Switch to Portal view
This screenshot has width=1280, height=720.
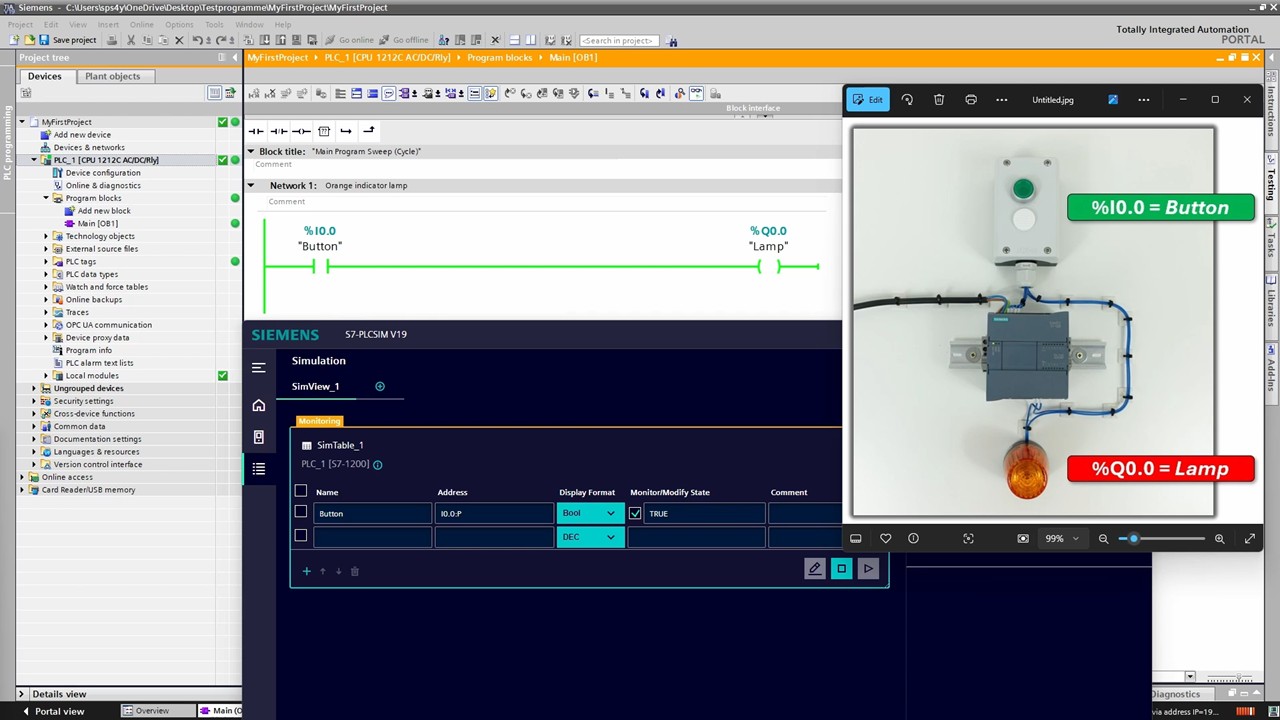point(53,711)
